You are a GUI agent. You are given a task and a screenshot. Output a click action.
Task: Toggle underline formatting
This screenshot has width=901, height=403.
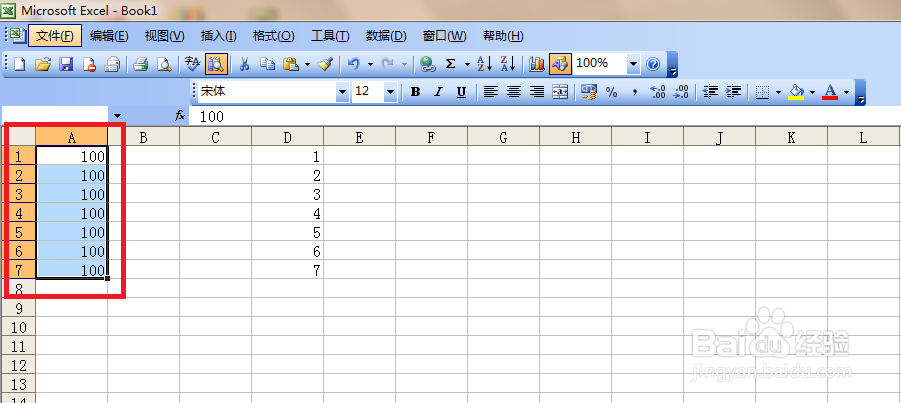pyautogui.click(x=461, y=92)
